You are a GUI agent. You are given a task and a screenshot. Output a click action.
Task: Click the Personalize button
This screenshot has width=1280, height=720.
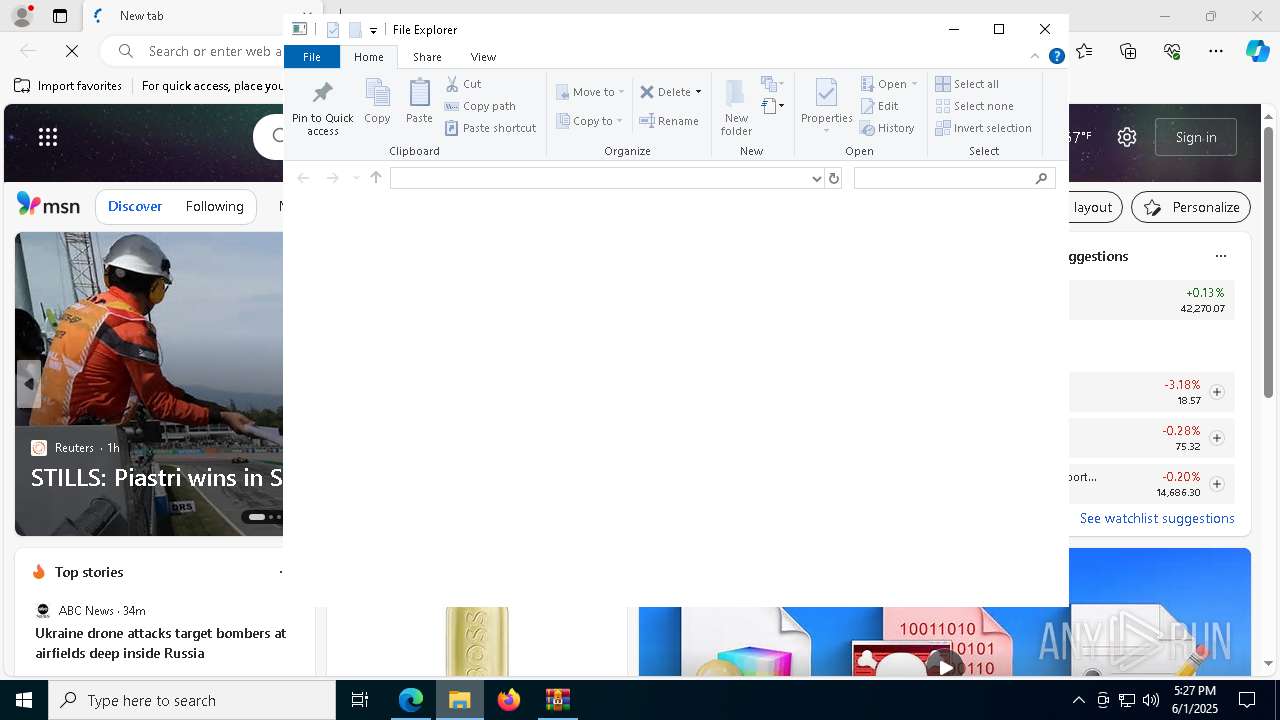click(x=1191, y=207)
